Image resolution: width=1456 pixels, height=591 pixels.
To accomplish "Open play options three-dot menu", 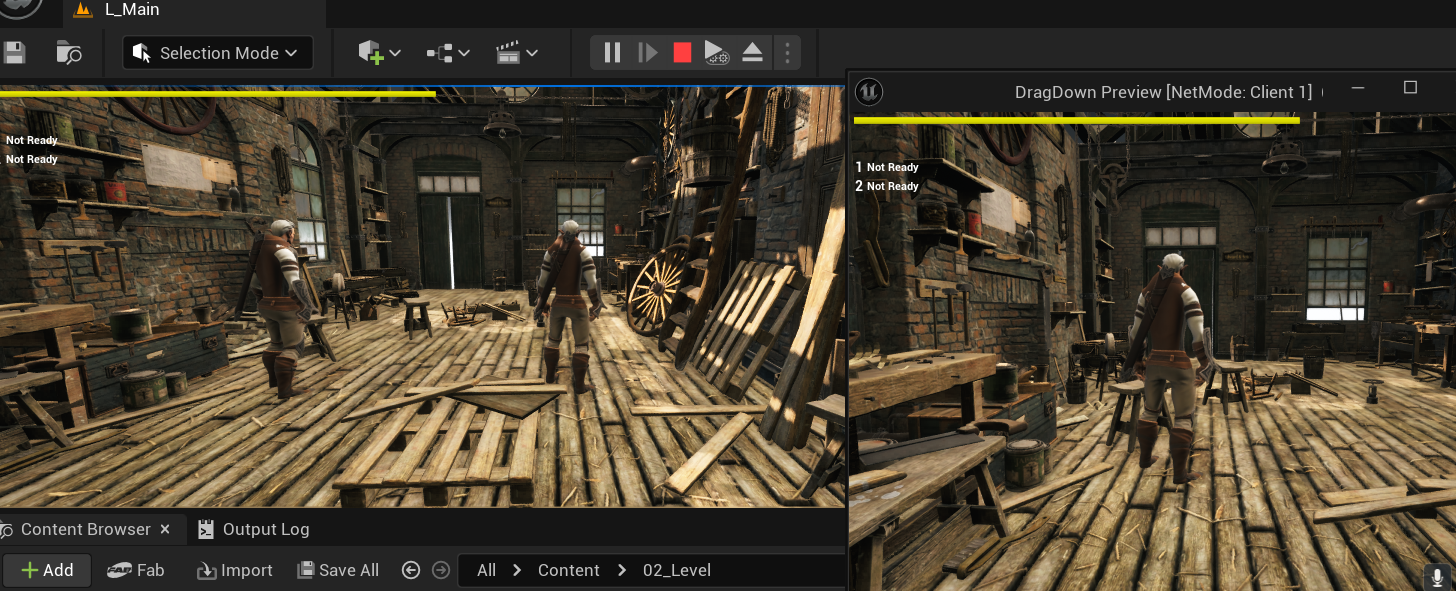I will tap(787, 53).
